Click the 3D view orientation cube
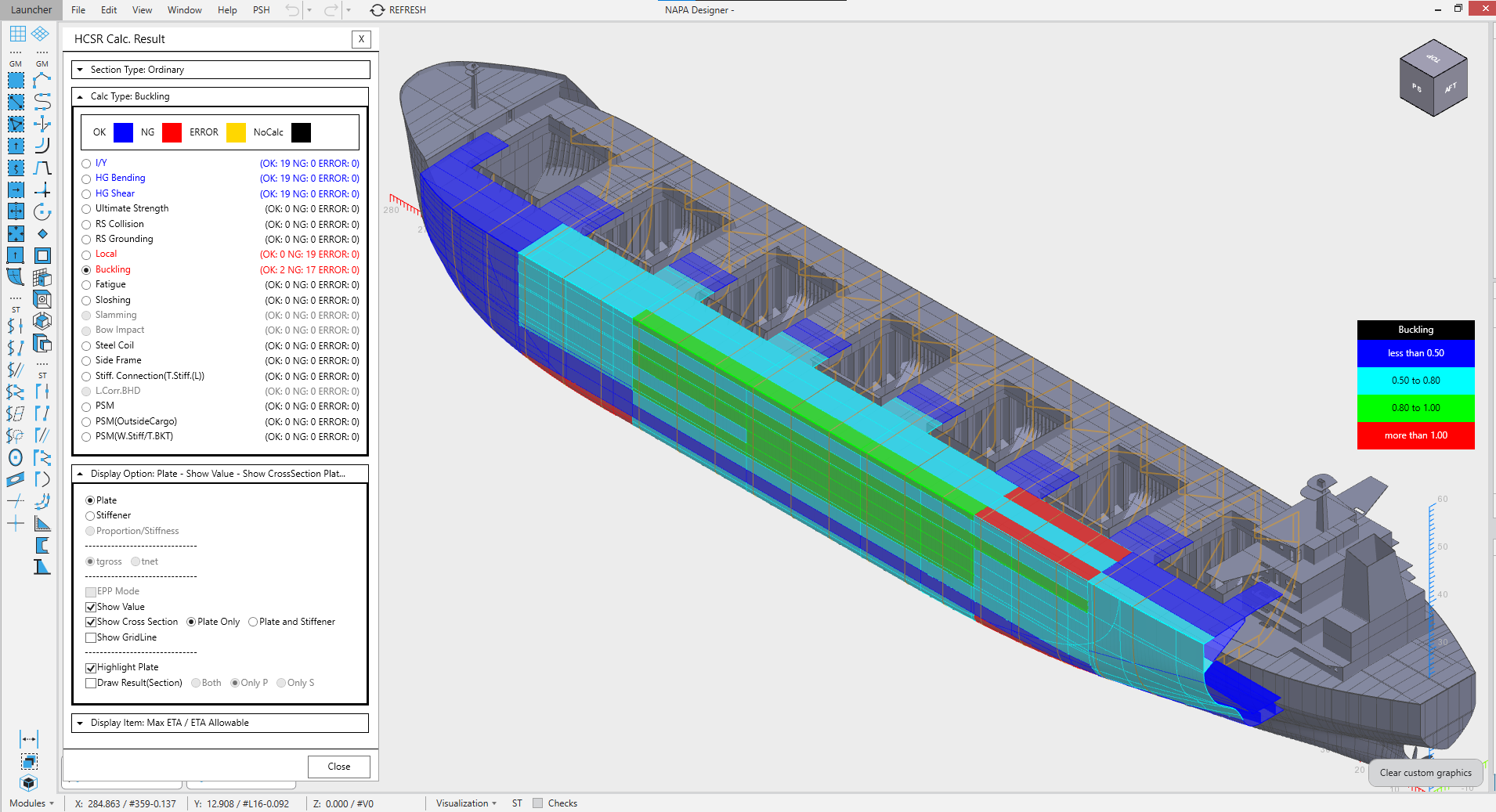The width and height of the screenshot is (1496, 812). pyautogui.click(x=1433, y=78)
